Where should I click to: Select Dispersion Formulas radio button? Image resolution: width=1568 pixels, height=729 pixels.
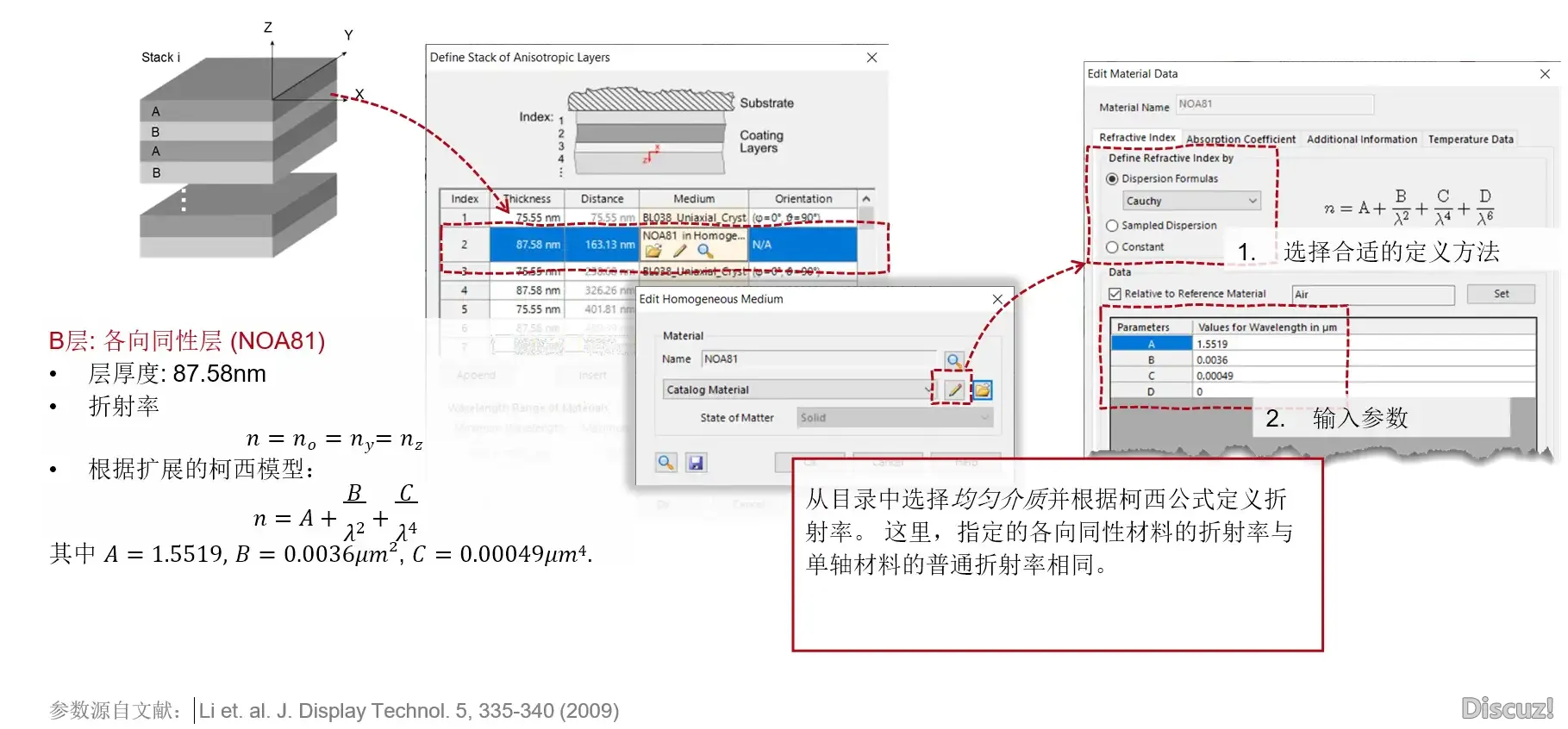(1112, 178)
